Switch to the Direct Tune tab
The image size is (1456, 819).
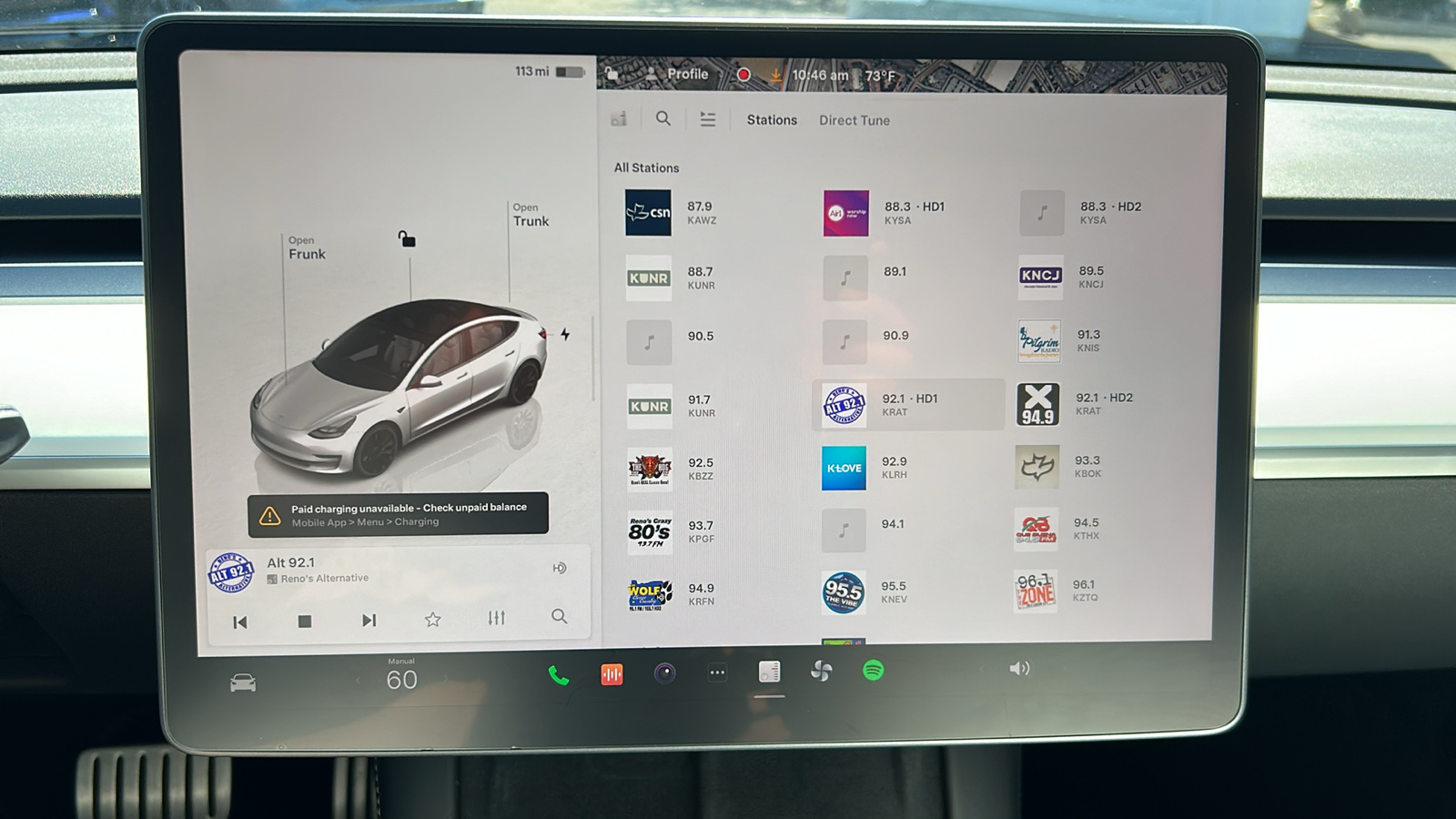coord(854,120)
